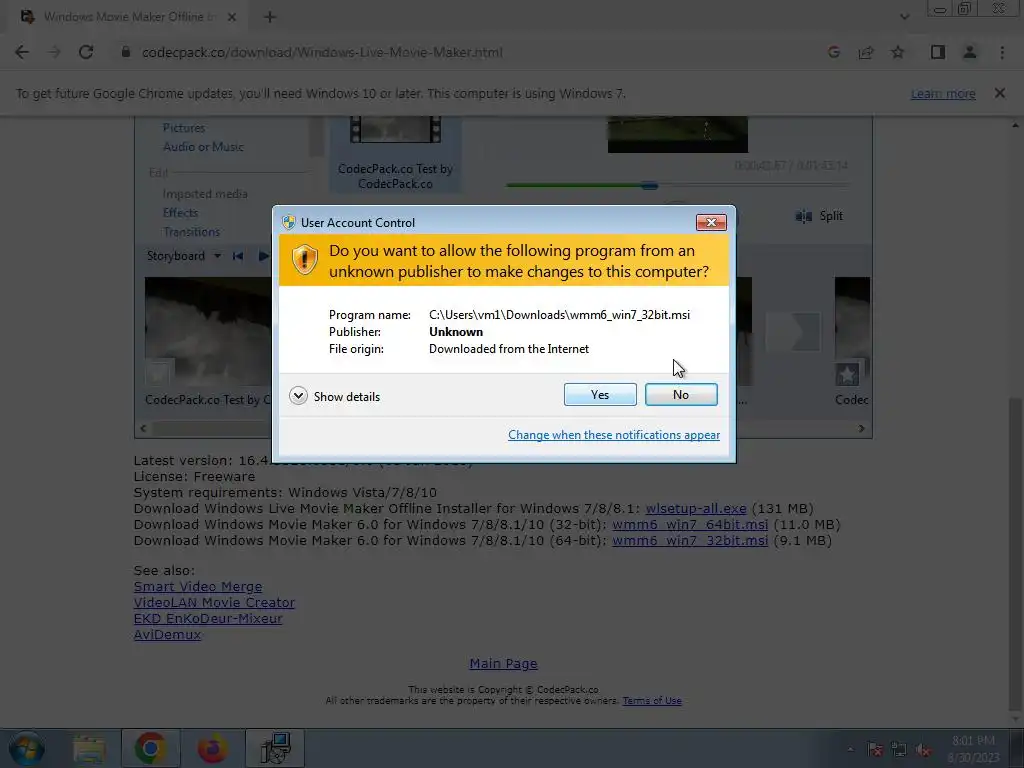Viewport: 1024px width, 768px height.
Task: Click Yes in User Account Control dialog
Action: pos(600,394)
